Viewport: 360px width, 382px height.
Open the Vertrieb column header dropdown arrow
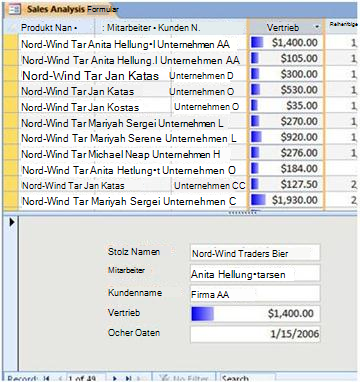tap(317, 27)
